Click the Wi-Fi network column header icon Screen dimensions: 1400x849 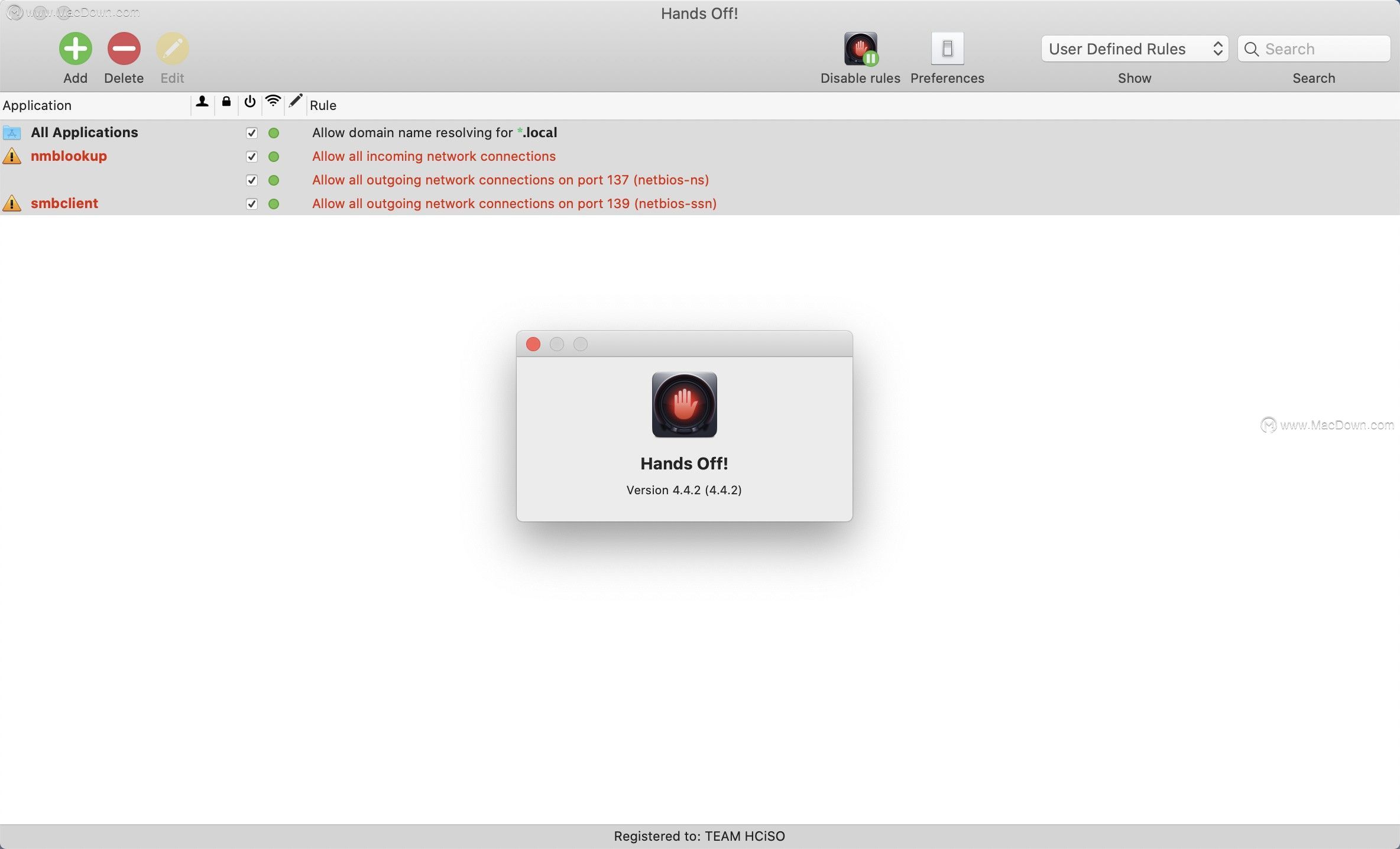point(273,101)
